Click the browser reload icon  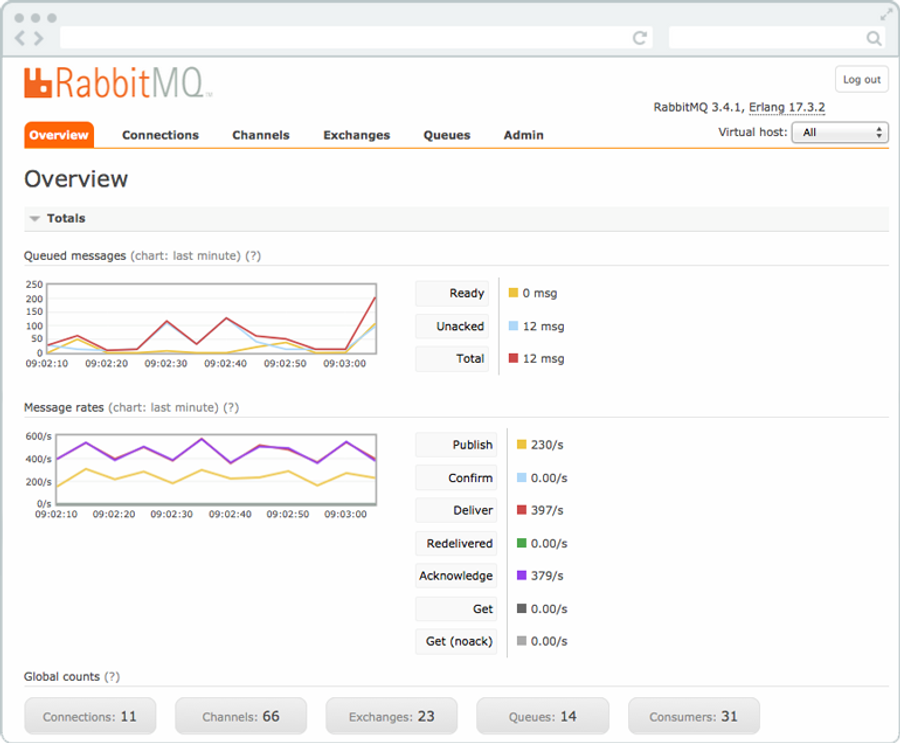click(x=639, y=38)
